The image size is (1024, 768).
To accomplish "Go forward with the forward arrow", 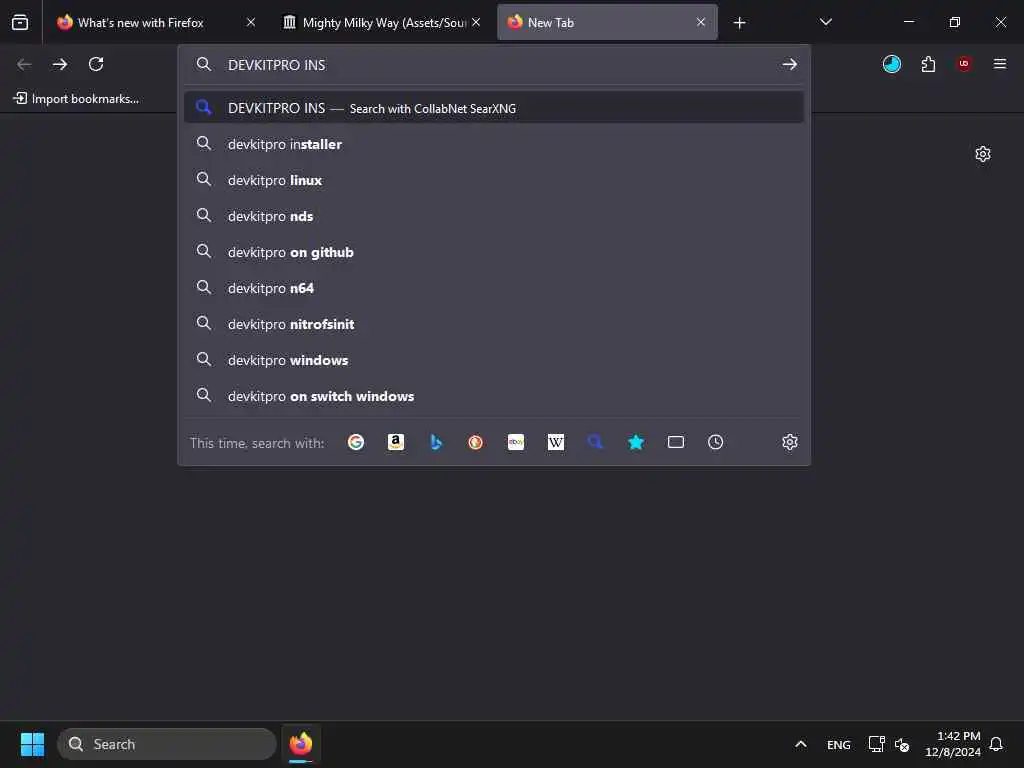I will [60, 64].
